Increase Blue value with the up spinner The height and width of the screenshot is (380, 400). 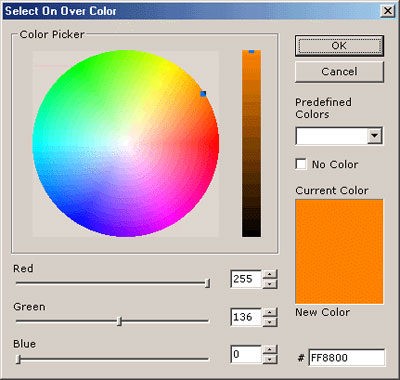(270, 349)
